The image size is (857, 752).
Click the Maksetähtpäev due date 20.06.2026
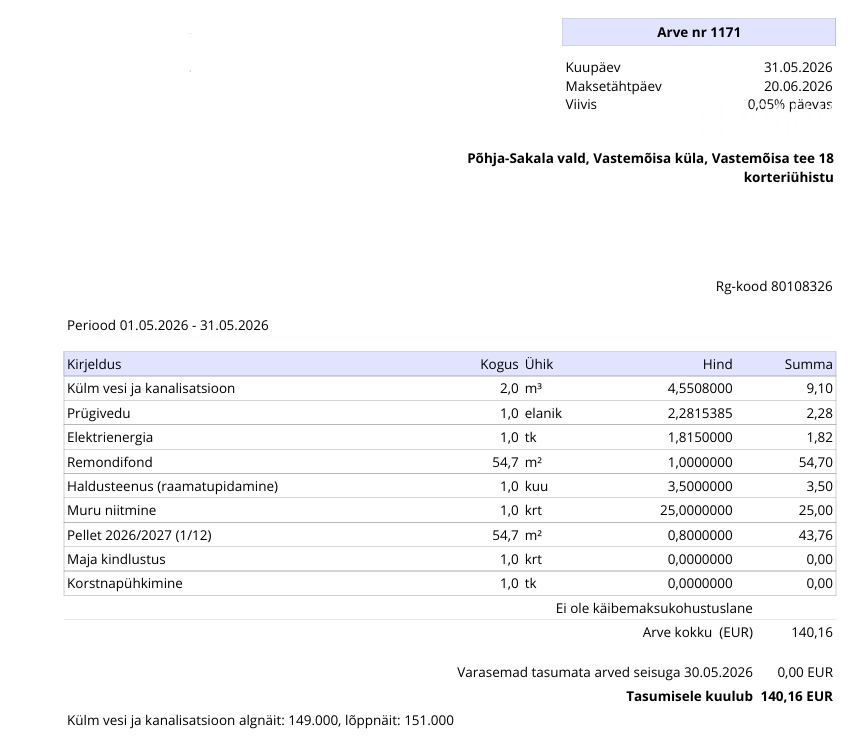(x=798, y=86)
